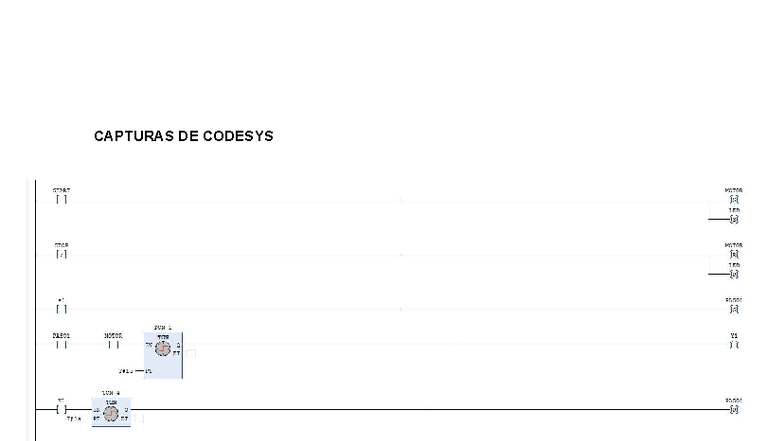Select the LED reset coil on second rung

[x=734, y=273]
